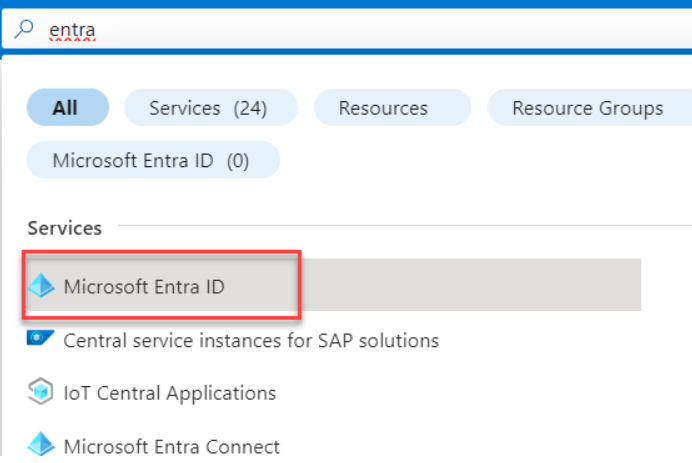Open Central service instances for SAP solutions
This screenshot has width=692, height=463.
[x=251, y=340]
